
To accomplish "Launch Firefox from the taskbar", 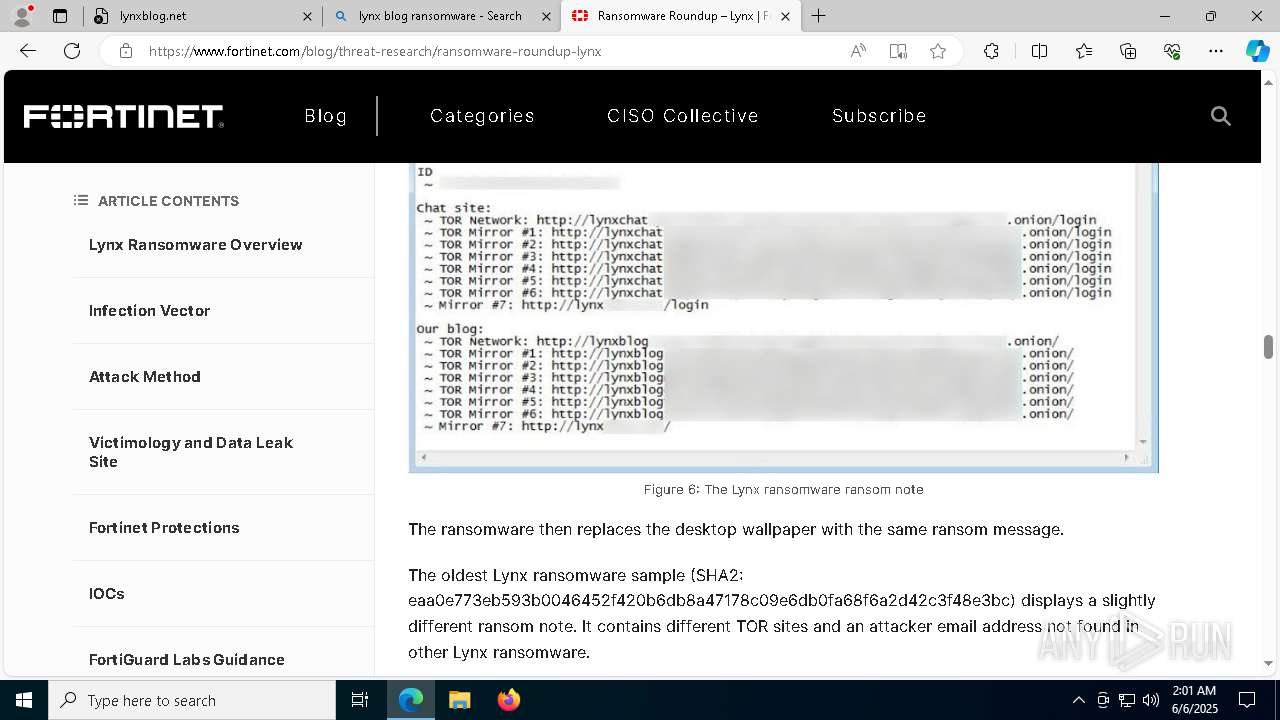I will 508,700.
